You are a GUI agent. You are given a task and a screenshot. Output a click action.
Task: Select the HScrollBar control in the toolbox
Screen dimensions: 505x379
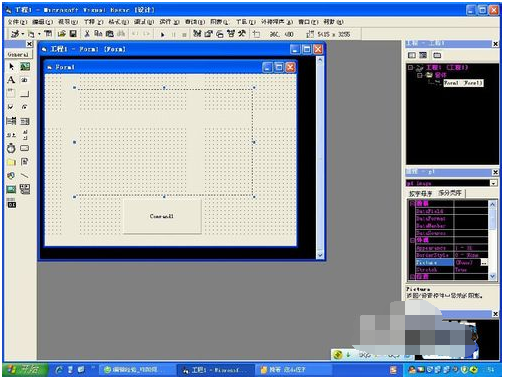pyautogui.click(x=11, y=135)
